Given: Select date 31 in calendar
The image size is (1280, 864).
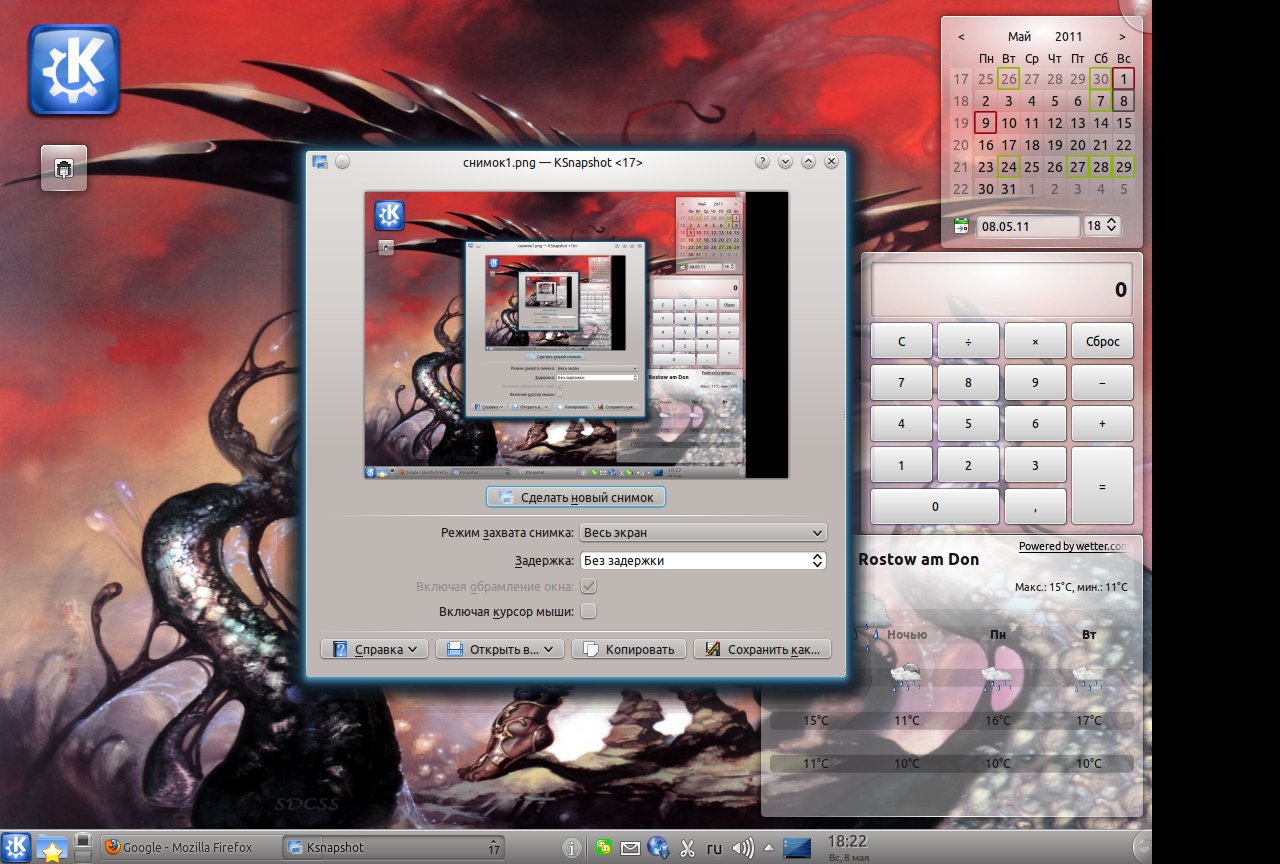Looking at the screenshot, I should tap(1008, 189).
